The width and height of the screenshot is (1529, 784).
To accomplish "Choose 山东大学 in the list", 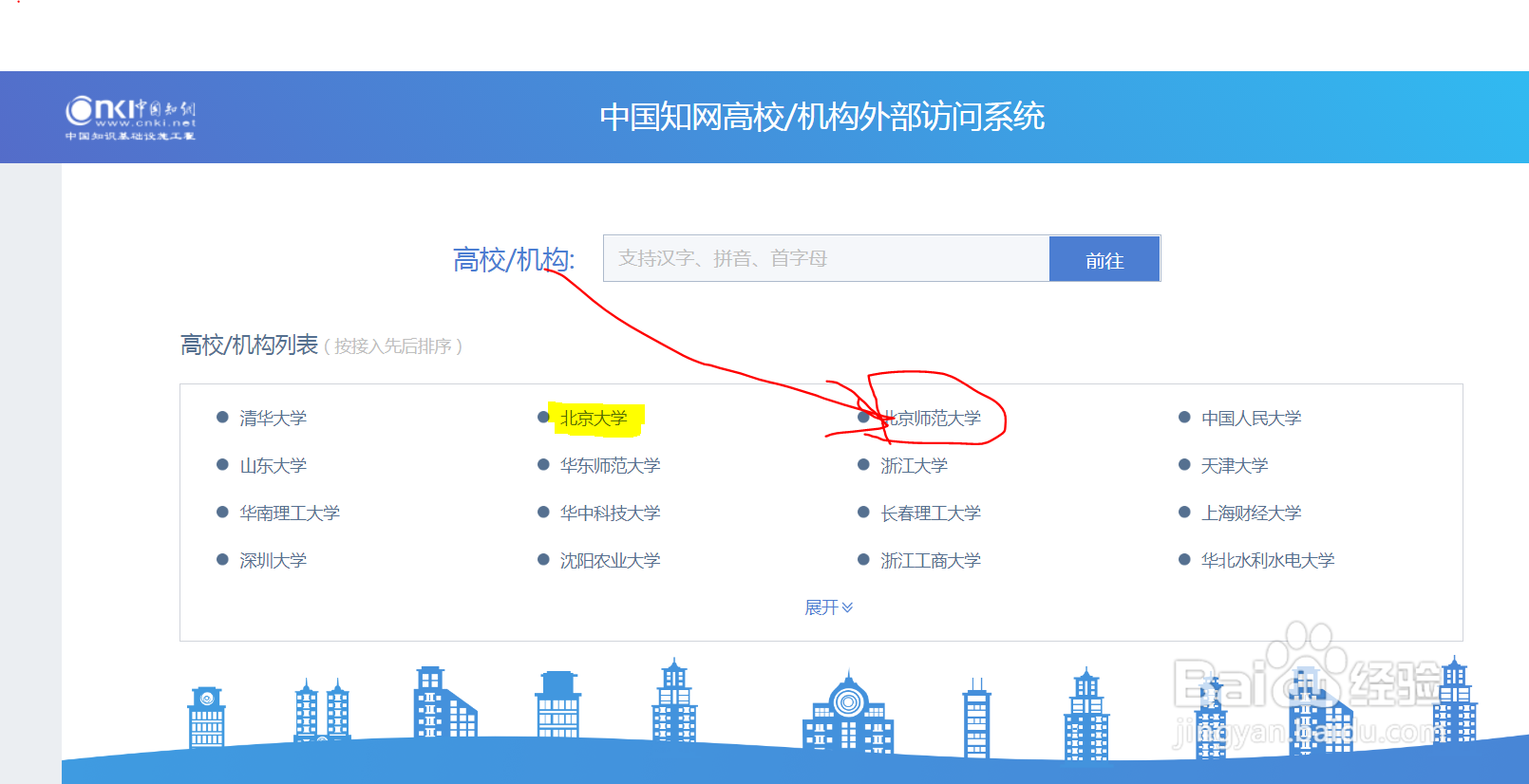I will click(x=274, y=465).
